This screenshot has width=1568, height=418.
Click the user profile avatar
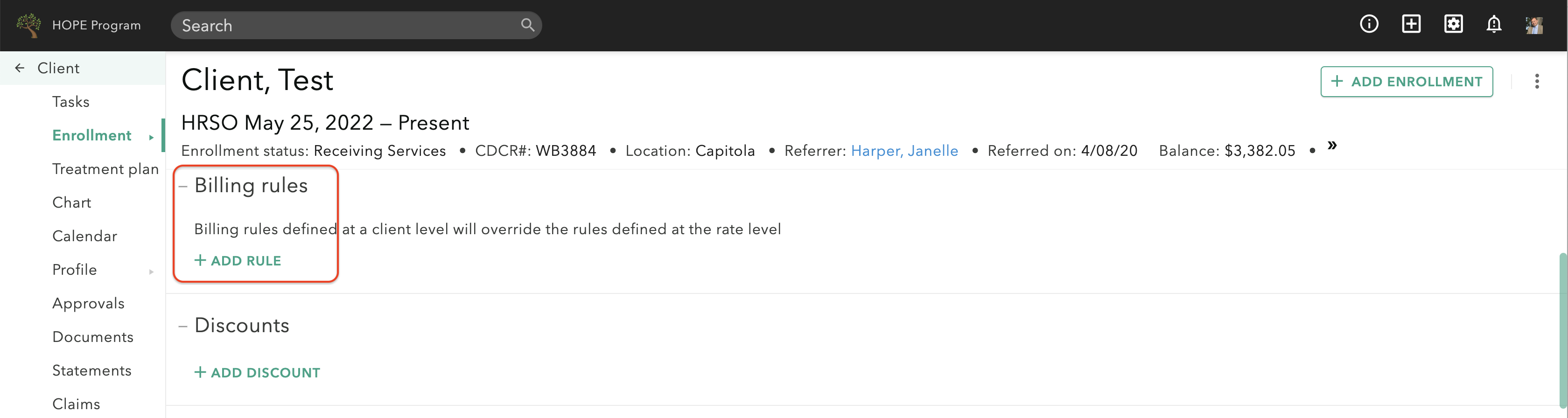click(1534, 25)
